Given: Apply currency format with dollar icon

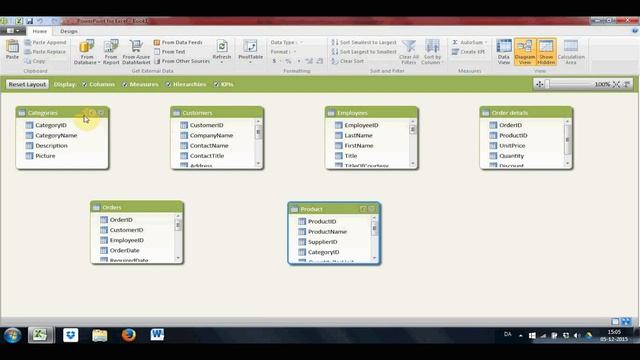Looking at the screenshot, I should pos(274,61).
